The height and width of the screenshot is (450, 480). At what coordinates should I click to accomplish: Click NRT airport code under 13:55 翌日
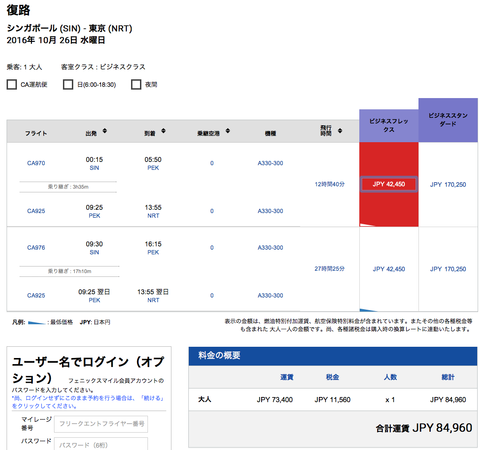click(x=153, y=300)
